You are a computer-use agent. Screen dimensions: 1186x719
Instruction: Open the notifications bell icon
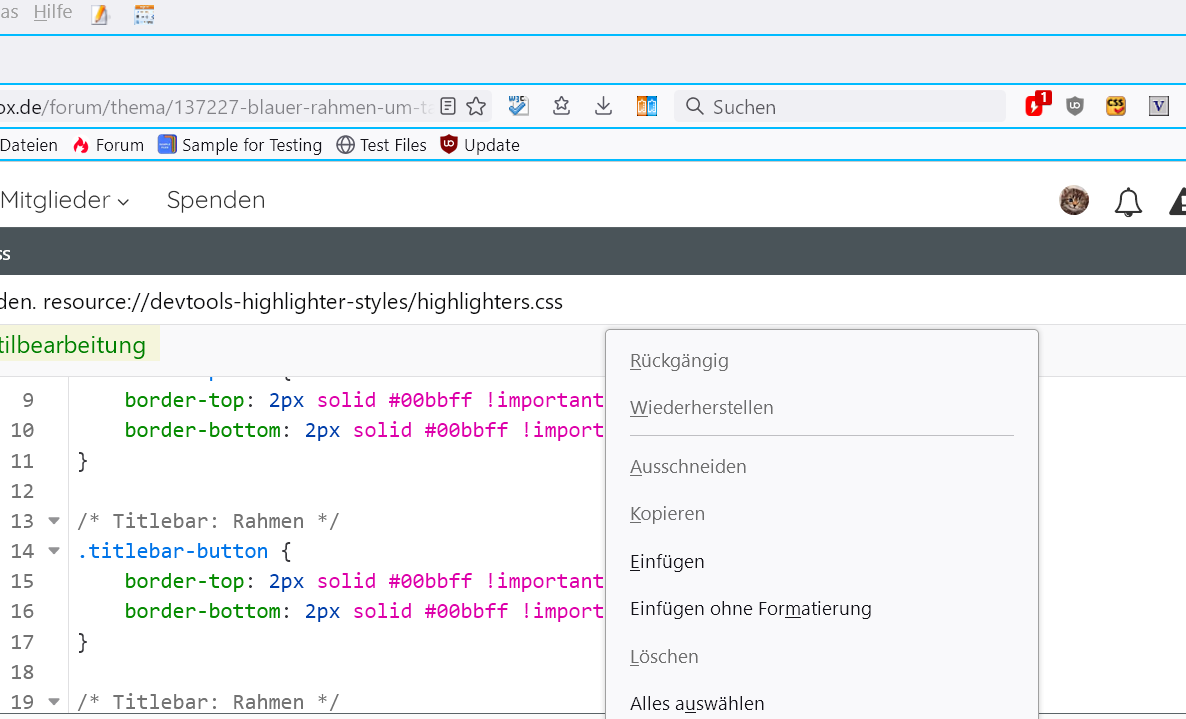pos(1128,201)
